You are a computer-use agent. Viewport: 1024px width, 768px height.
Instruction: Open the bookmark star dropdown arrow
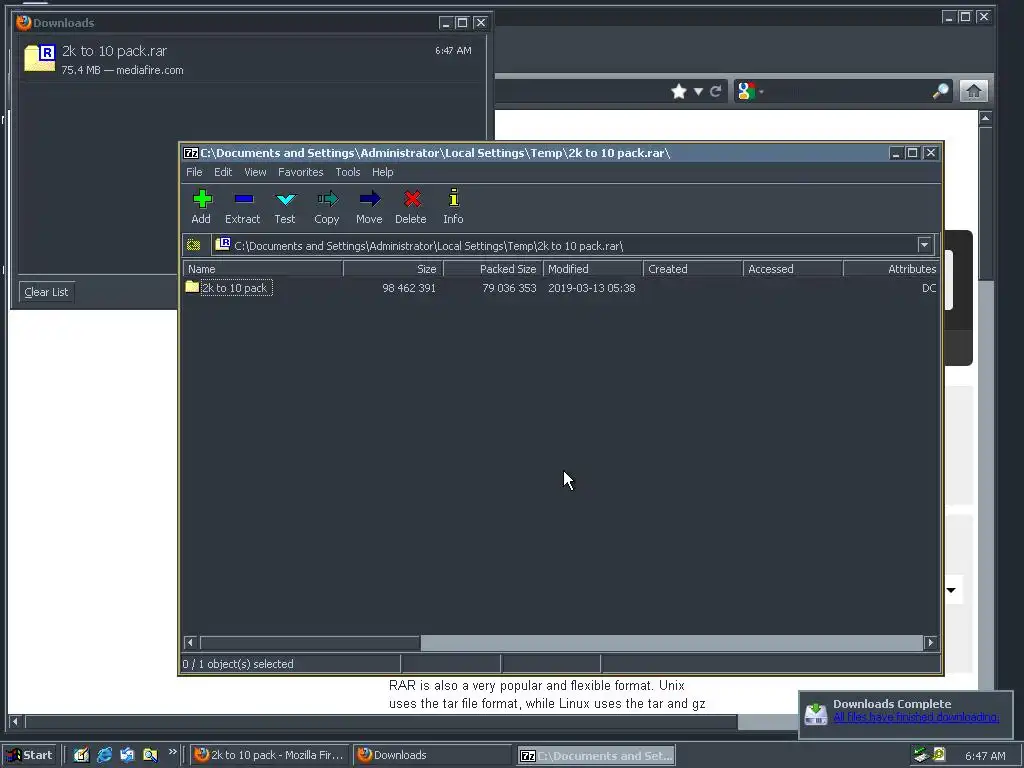coord(698,91)
